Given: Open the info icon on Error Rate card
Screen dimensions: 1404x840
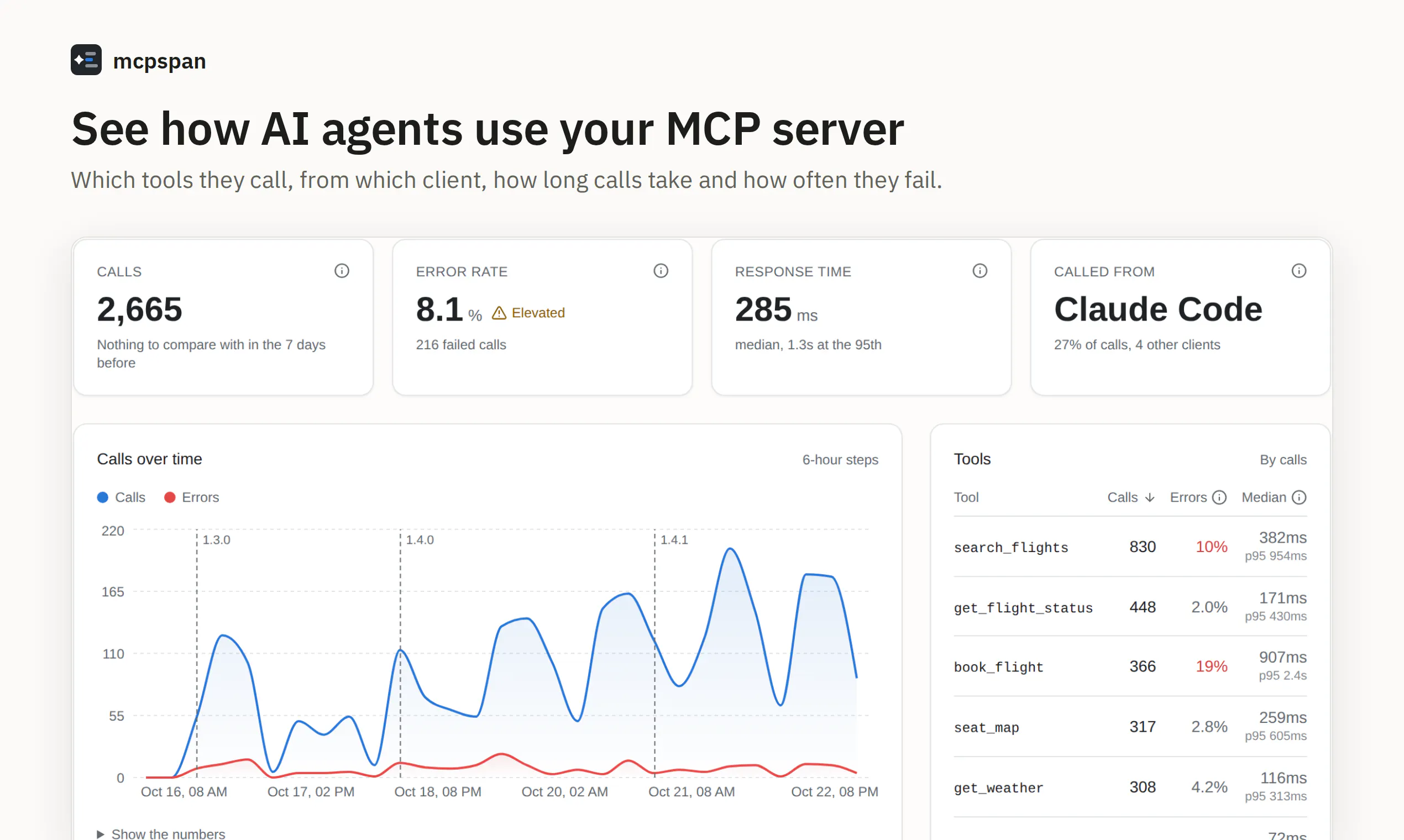Looking at the screenshot, I should (661, 271).
